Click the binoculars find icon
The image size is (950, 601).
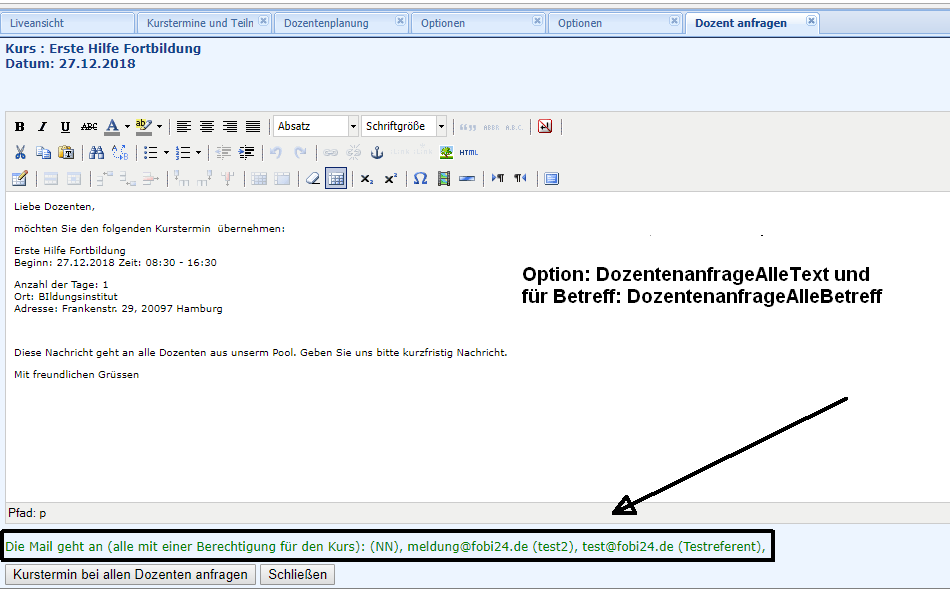(x=96, y=153)
